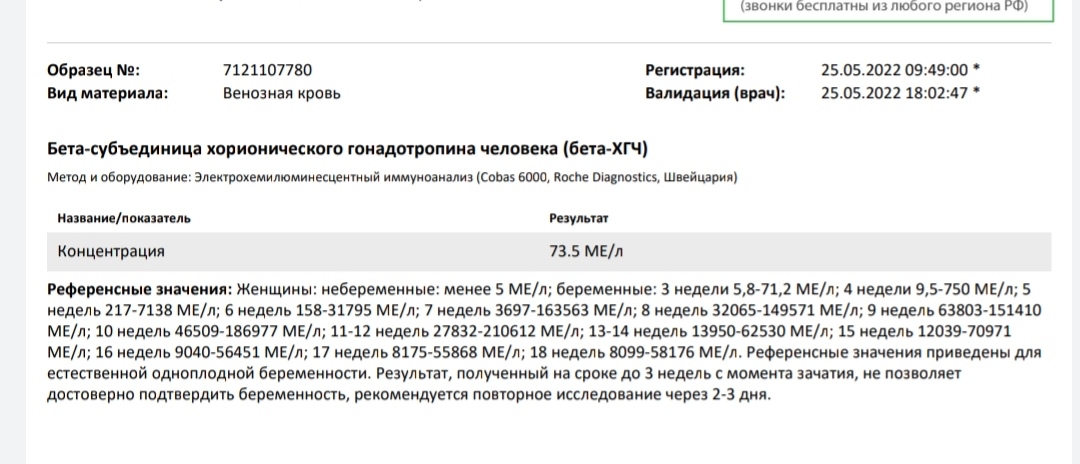Screen dimensions: 1080x464
Task: Click the "Результат" column header
Action: pyautogui.click(x=579, y=217)
